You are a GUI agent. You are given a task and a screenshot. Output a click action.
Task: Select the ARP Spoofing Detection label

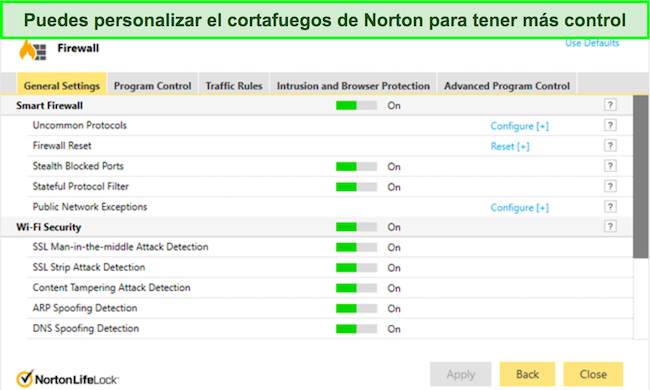(85, 308)
